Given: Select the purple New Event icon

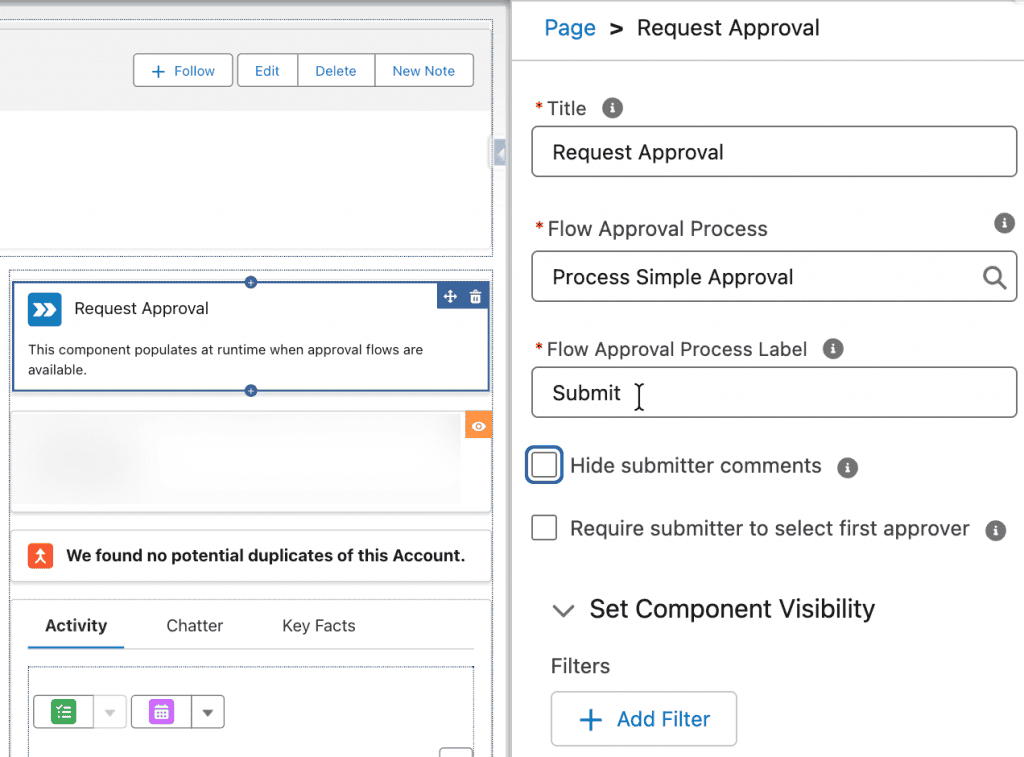Looking at the screenshot, I should pos(160,711).
